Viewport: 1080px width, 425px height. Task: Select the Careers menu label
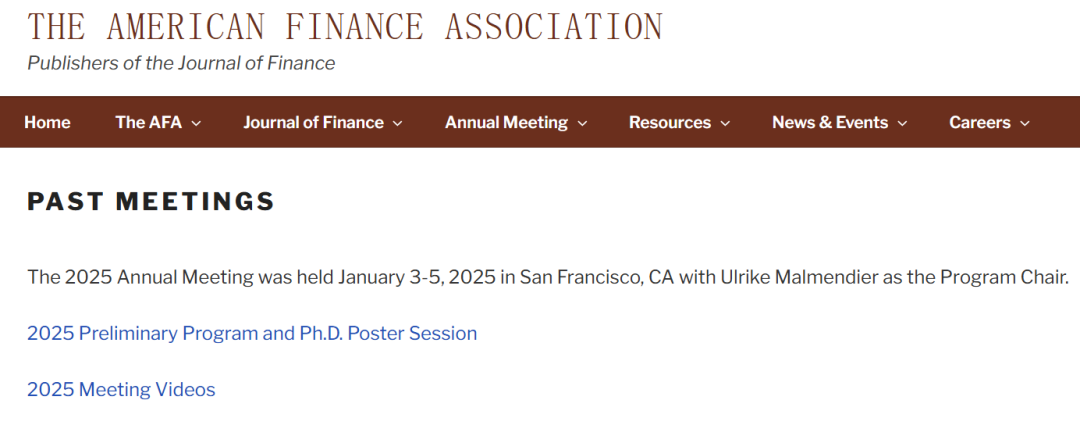point(979,122)
